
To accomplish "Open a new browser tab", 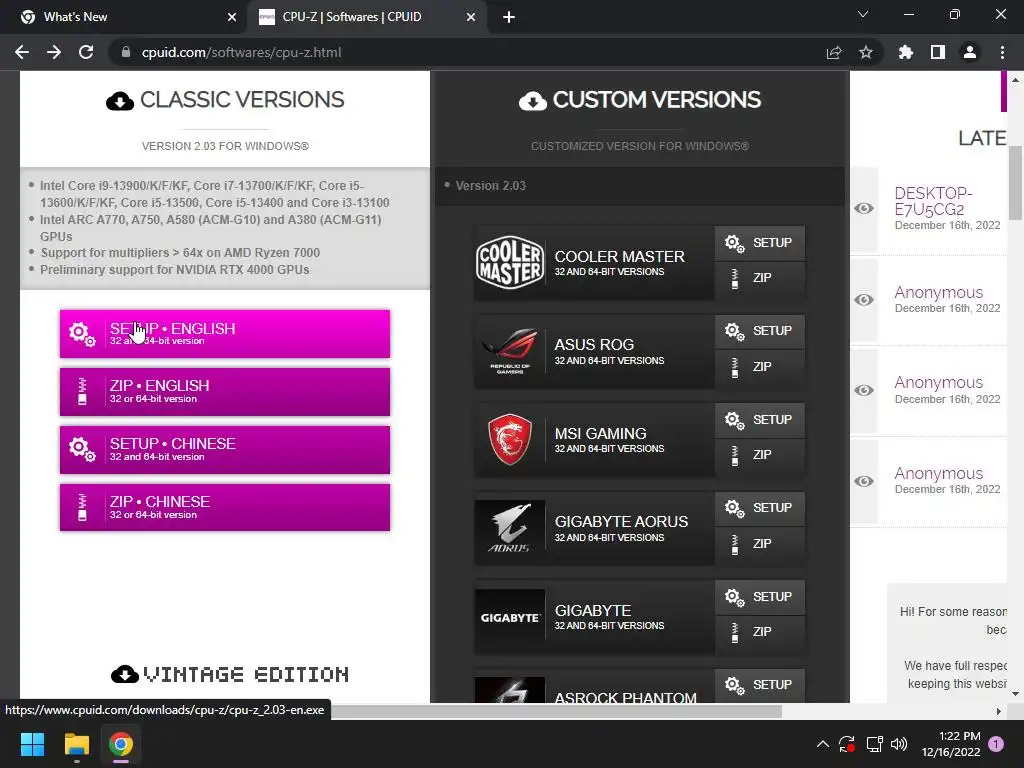I will point(509,18).
